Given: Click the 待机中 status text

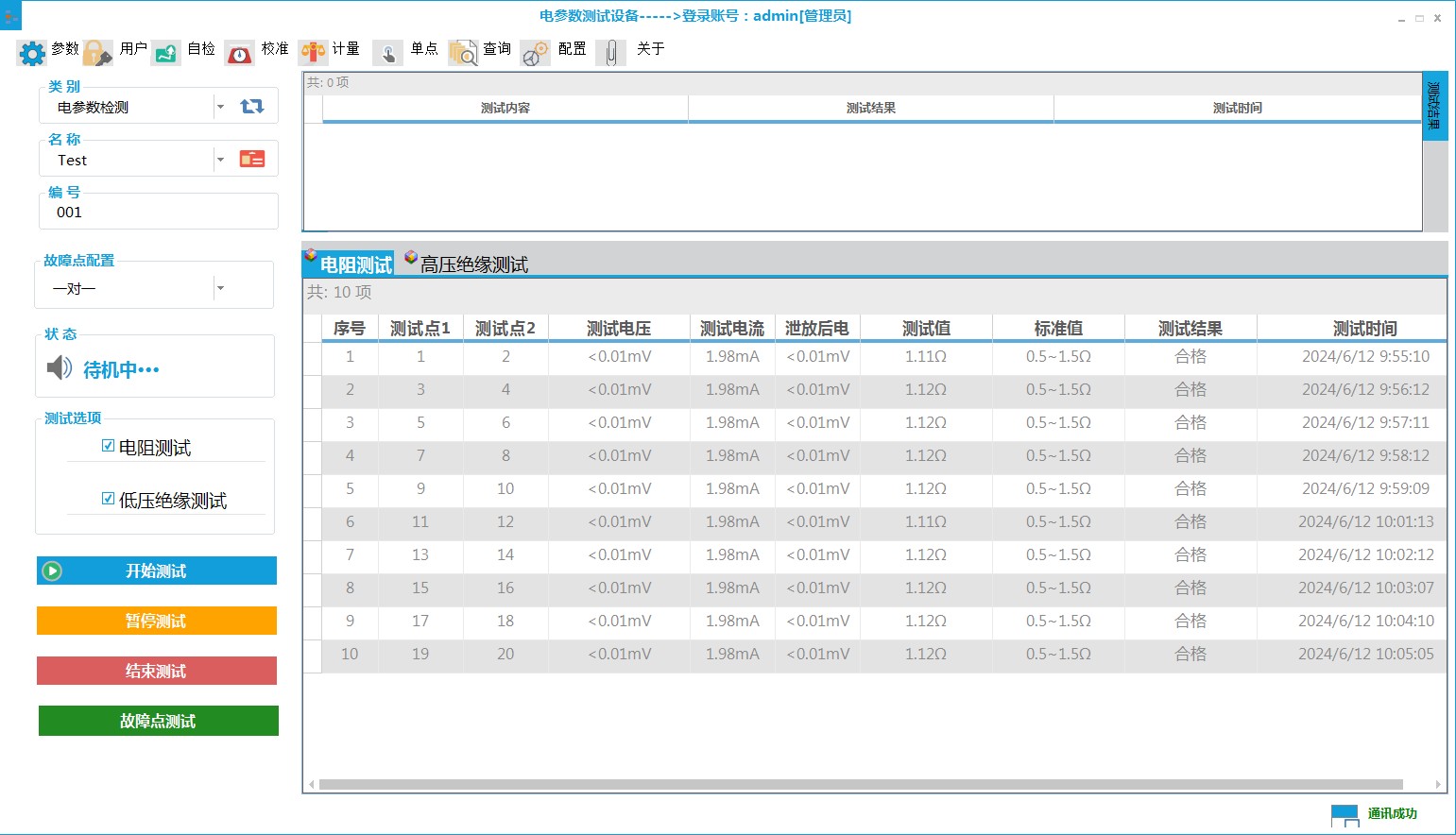Looking at the screenshot, I should pos(121,369).
